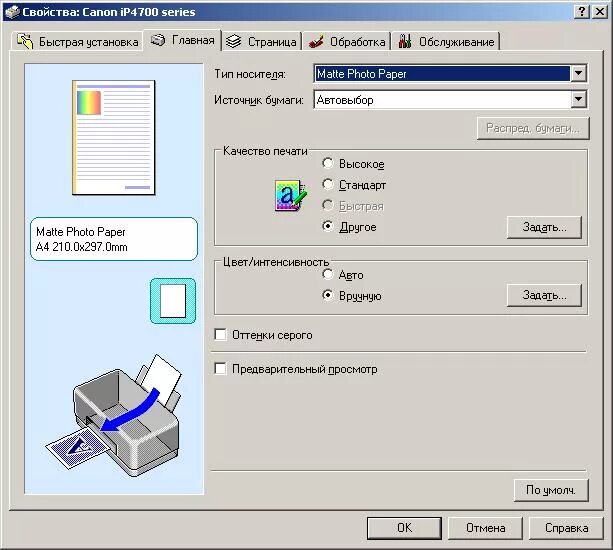Click the По умолч. button
This screenshot has height=550, width=613.
(551, 490)
